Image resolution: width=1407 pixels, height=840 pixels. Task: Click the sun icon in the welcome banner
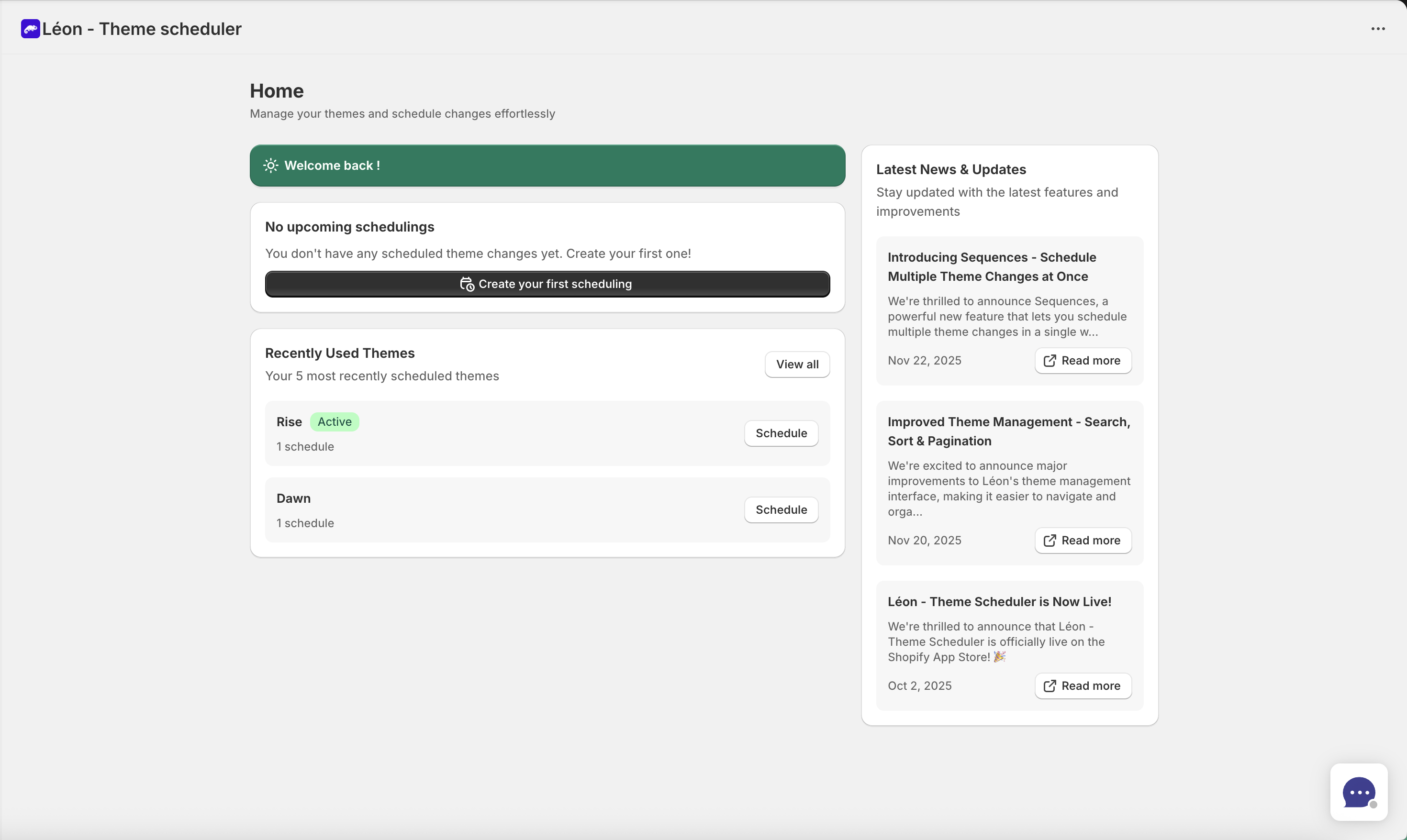pos(271,165)
